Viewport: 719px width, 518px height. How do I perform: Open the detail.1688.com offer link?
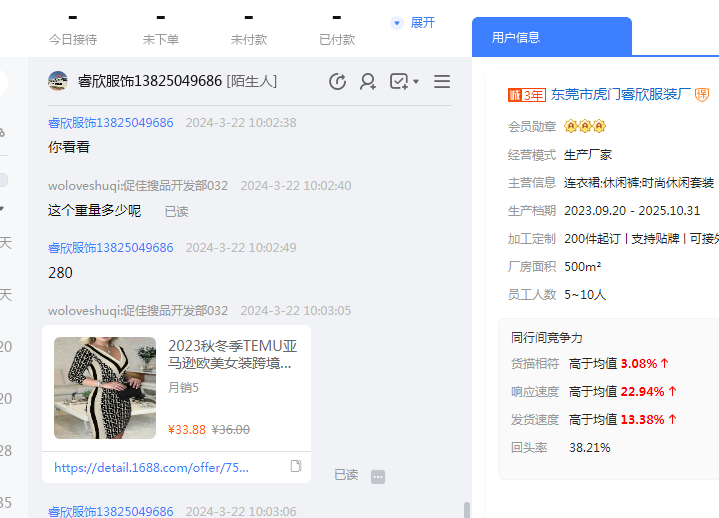(151, 467)
